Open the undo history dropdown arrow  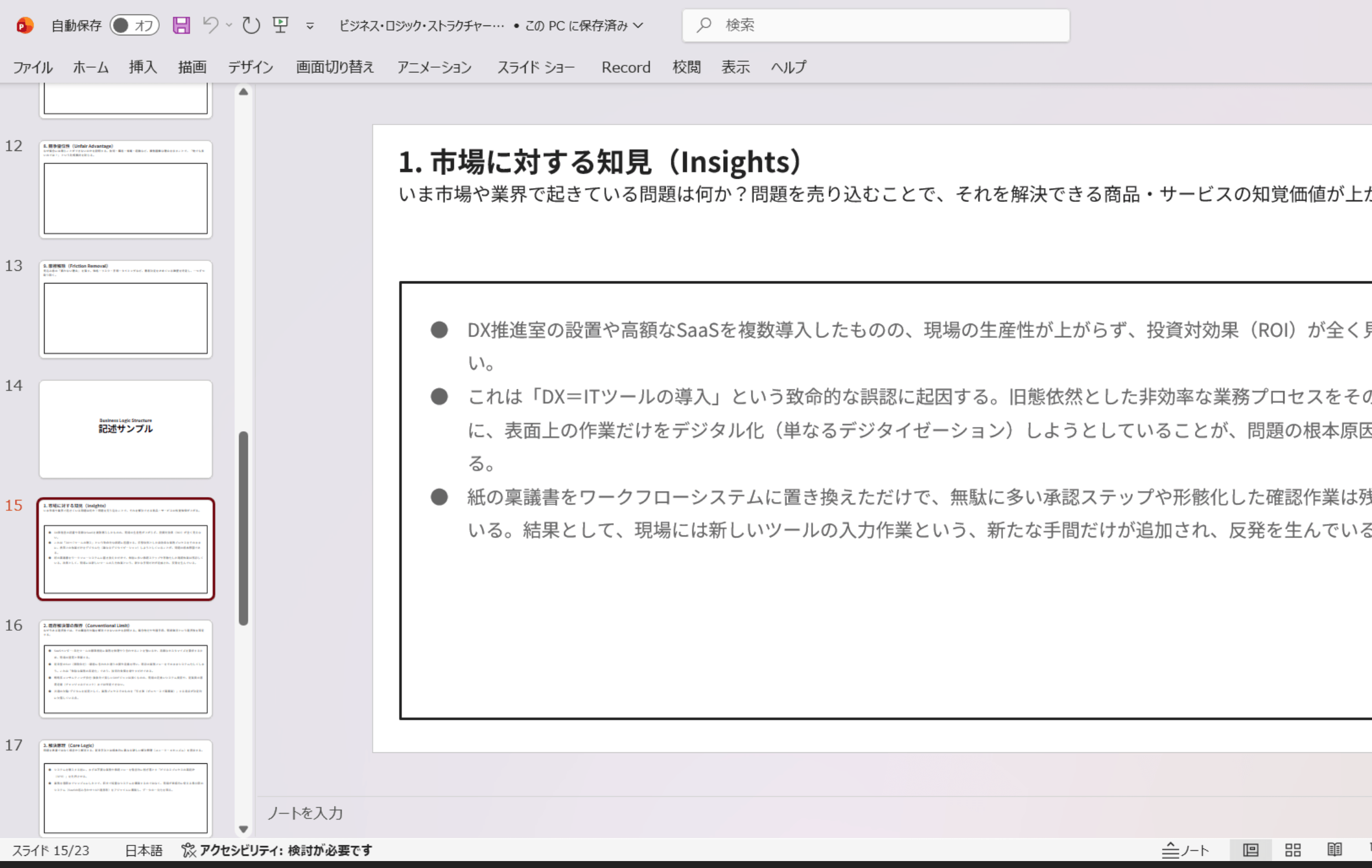point(229,25)
